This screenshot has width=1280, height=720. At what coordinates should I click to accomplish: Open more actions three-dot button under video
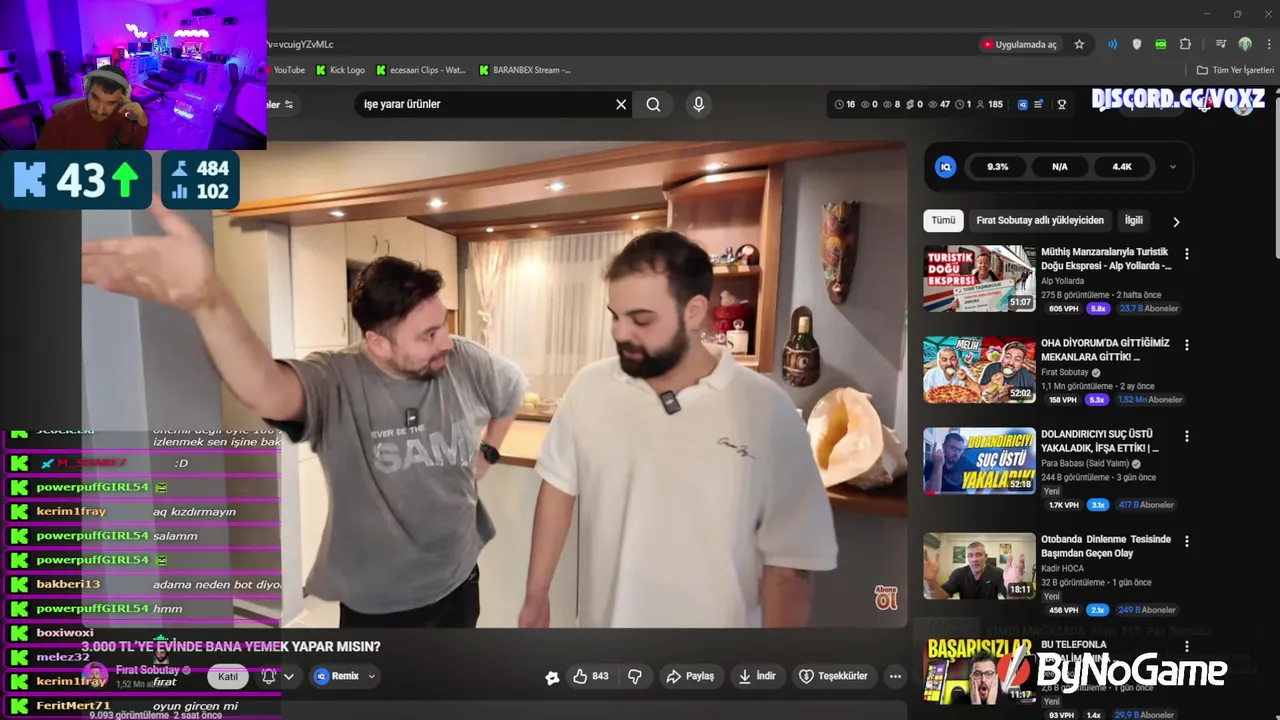[x=895, y=676]
